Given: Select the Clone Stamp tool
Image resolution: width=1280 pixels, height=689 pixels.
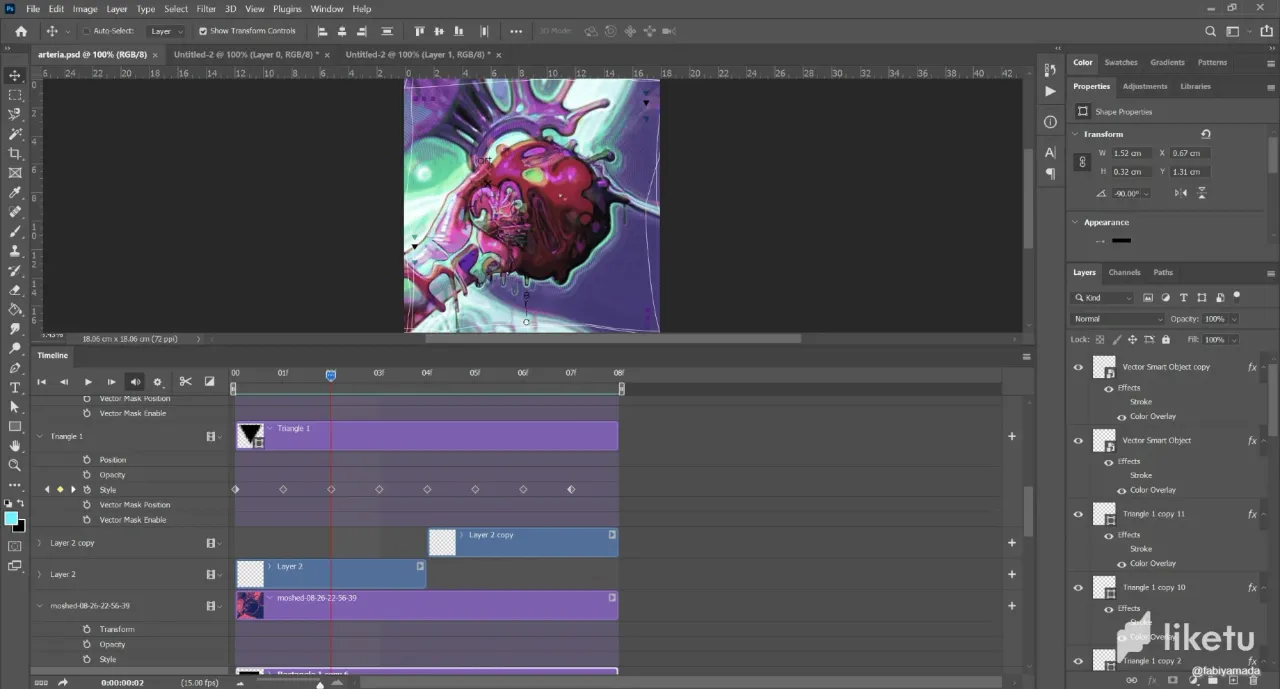Looking at the screenshot, I should tap(15, 251).
